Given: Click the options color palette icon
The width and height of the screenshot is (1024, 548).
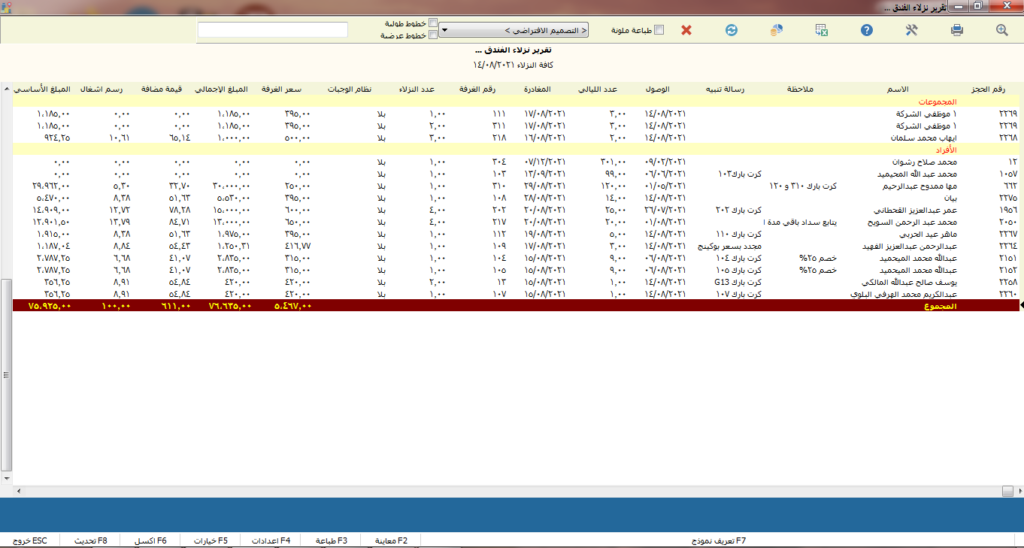Looking at the screenshot, I should pyautogui.click(x=777, y=30).
